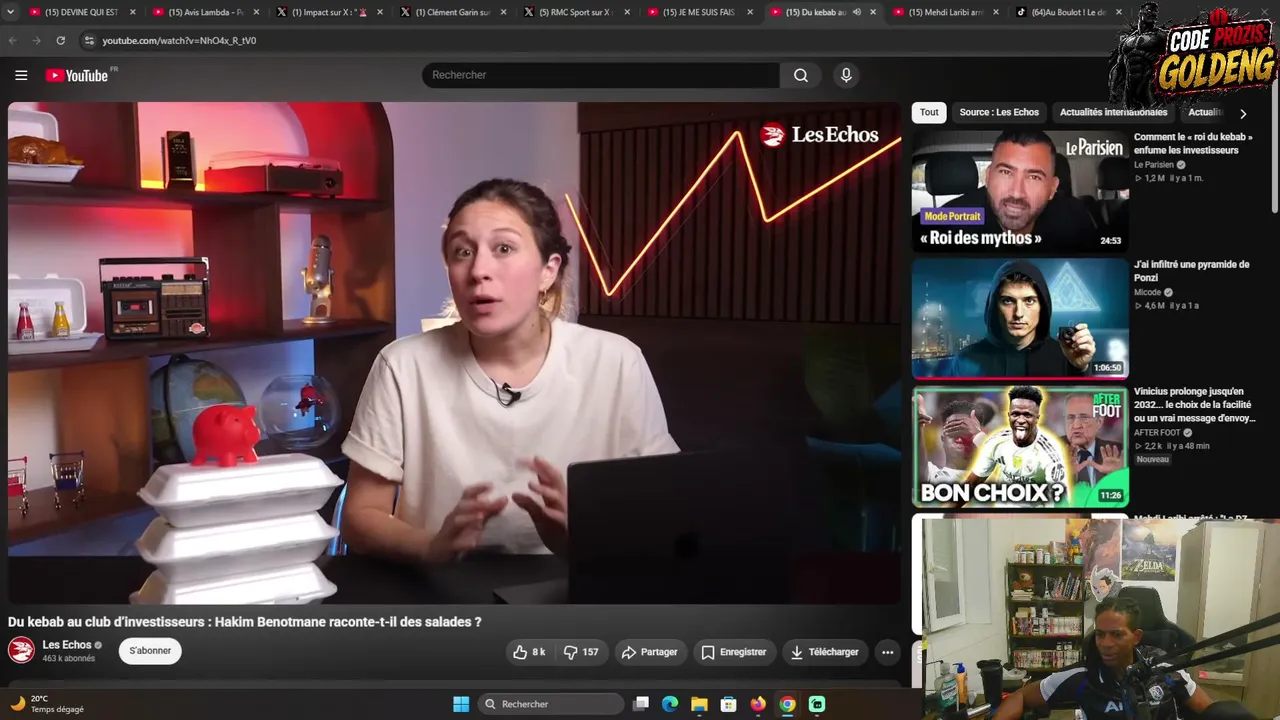The image size is (1280, 720).
Task: Focus the YouTube Rechercher search field
Action: tap(601, 75)
